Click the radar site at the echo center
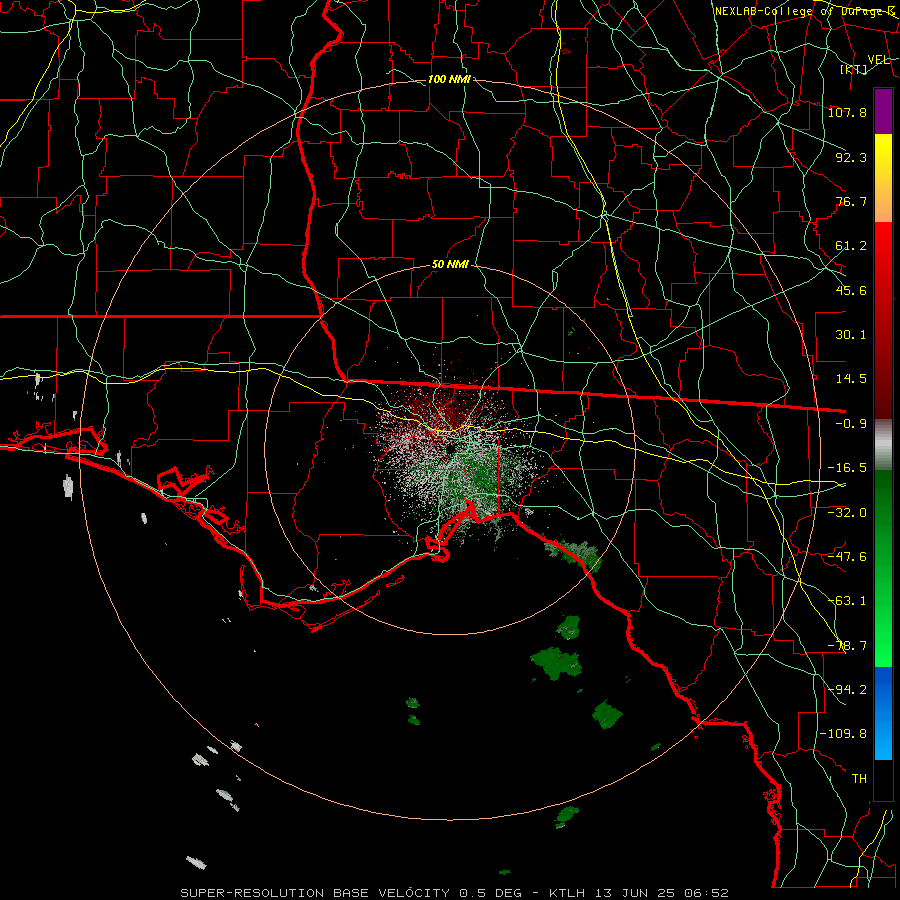 click(451, 449)
